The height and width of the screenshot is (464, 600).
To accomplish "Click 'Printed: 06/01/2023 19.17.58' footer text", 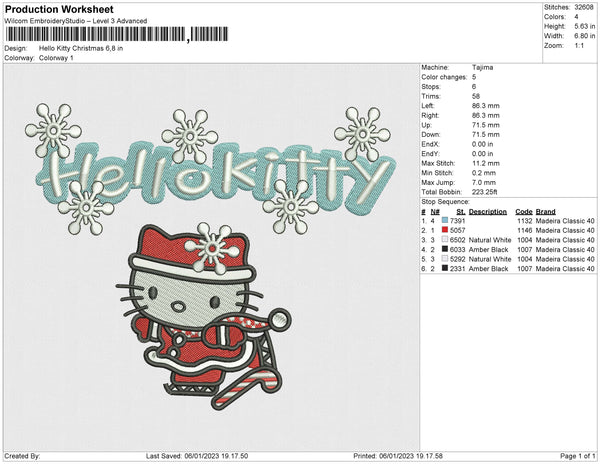I will pos(398,456).
